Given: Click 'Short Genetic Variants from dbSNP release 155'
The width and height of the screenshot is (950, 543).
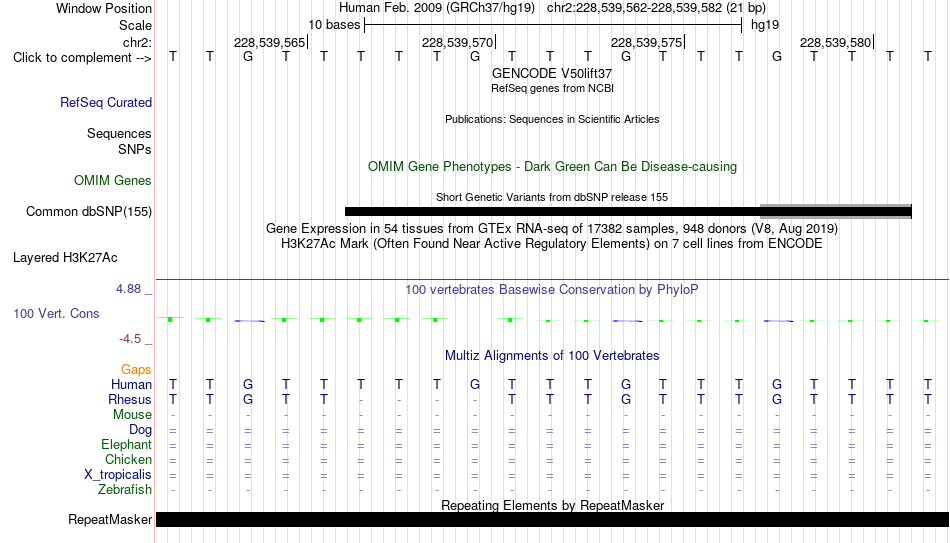Looking at the screenshot, I should tap(552, 197).
